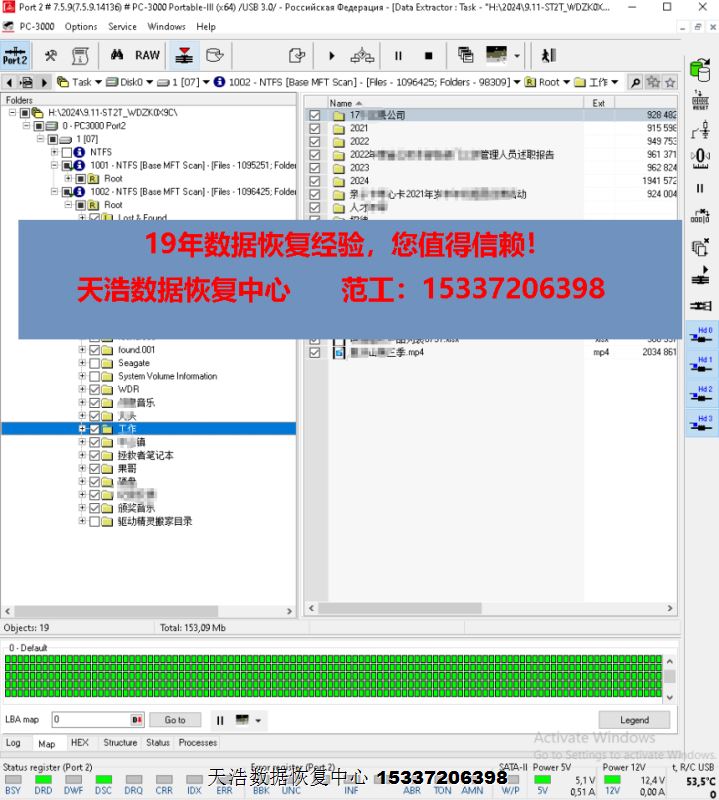The width and height of the screenshot is (719, 800).
Task: Click the RAW recovery toolbar button
Action: click(x=147, y=55)
